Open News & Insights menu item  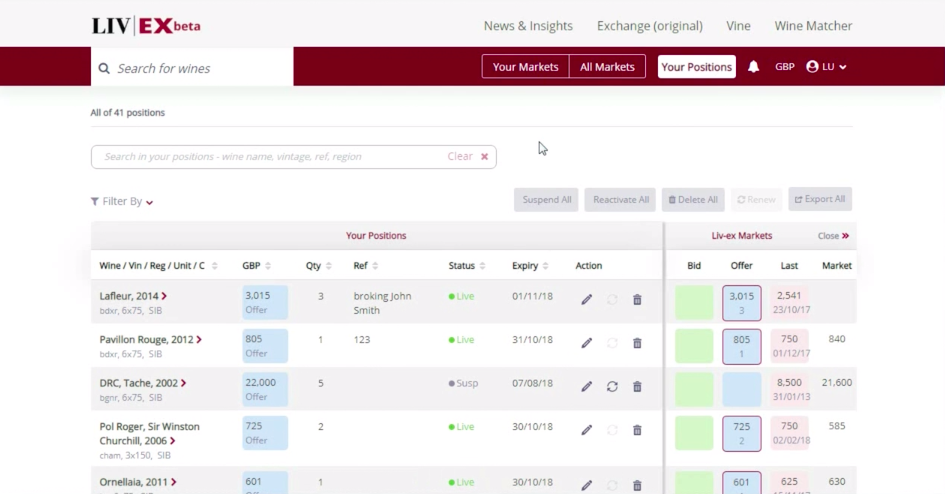pos(528,26)
